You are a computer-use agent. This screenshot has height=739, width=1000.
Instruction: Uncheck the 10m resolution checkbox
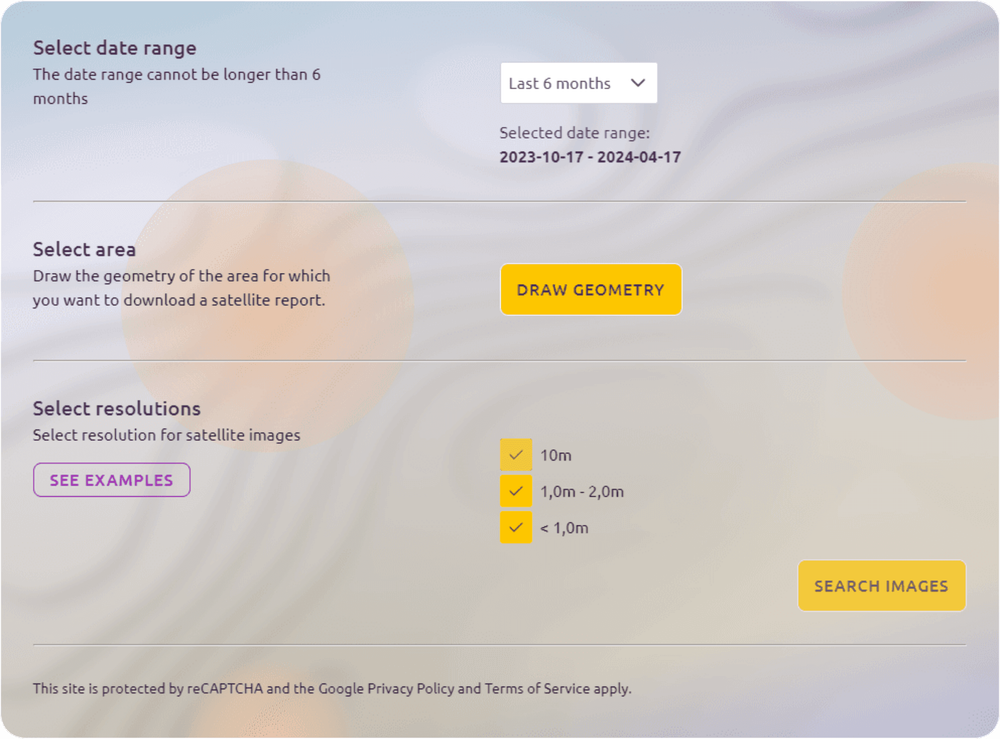click(516, 455)
